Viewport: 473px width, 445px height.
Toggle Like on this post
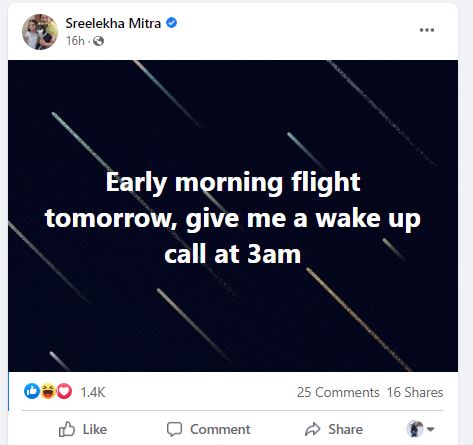83,429
